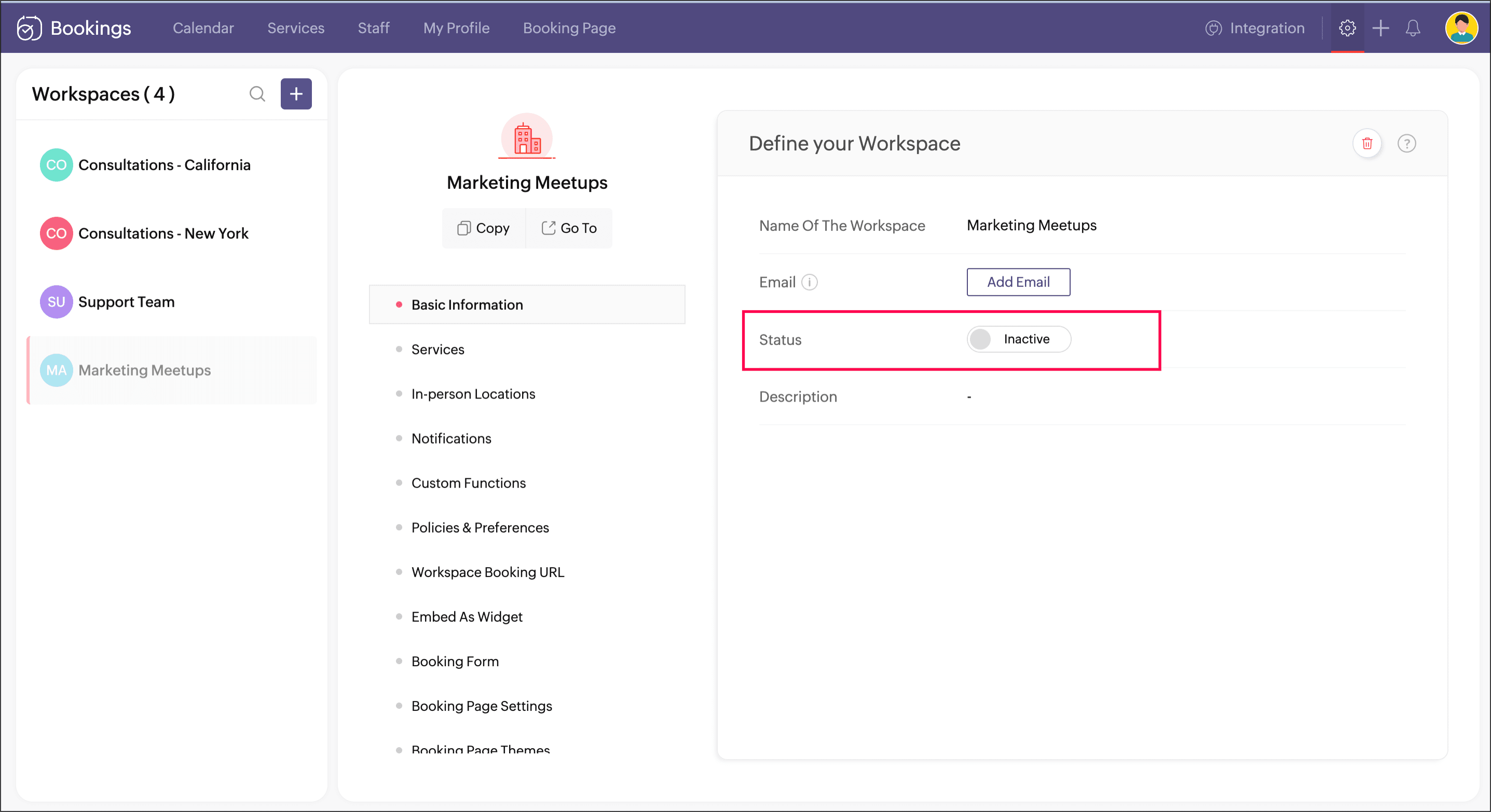
Task: Open Policies & Preferences section
Action: [480, 527]
